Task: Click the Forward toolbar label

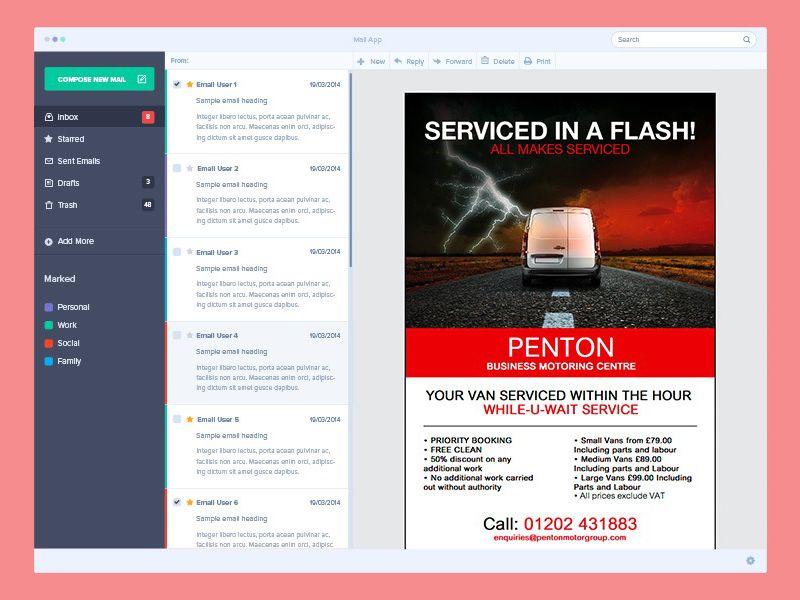Action: 459,61
